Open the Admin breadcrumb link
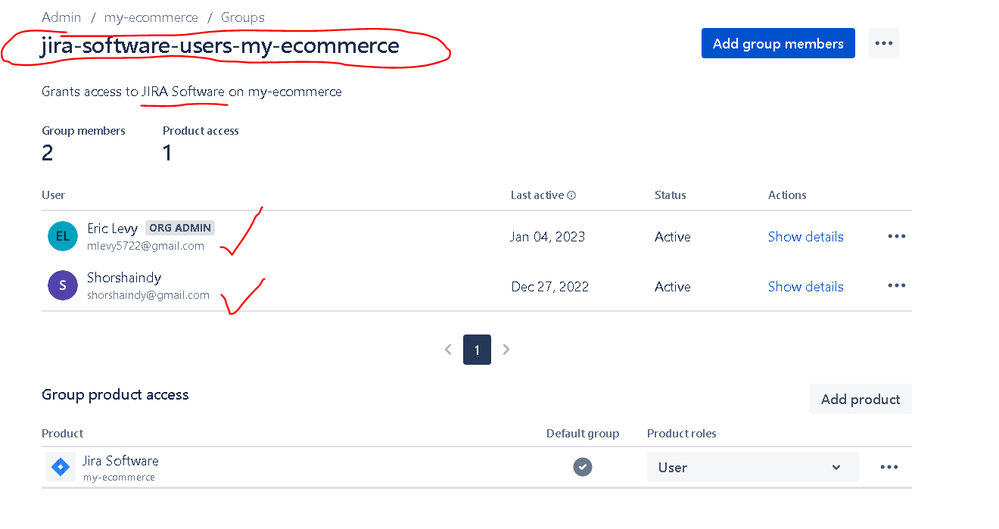999x529 pixels. pyautogui.click(x=61, y=17)
